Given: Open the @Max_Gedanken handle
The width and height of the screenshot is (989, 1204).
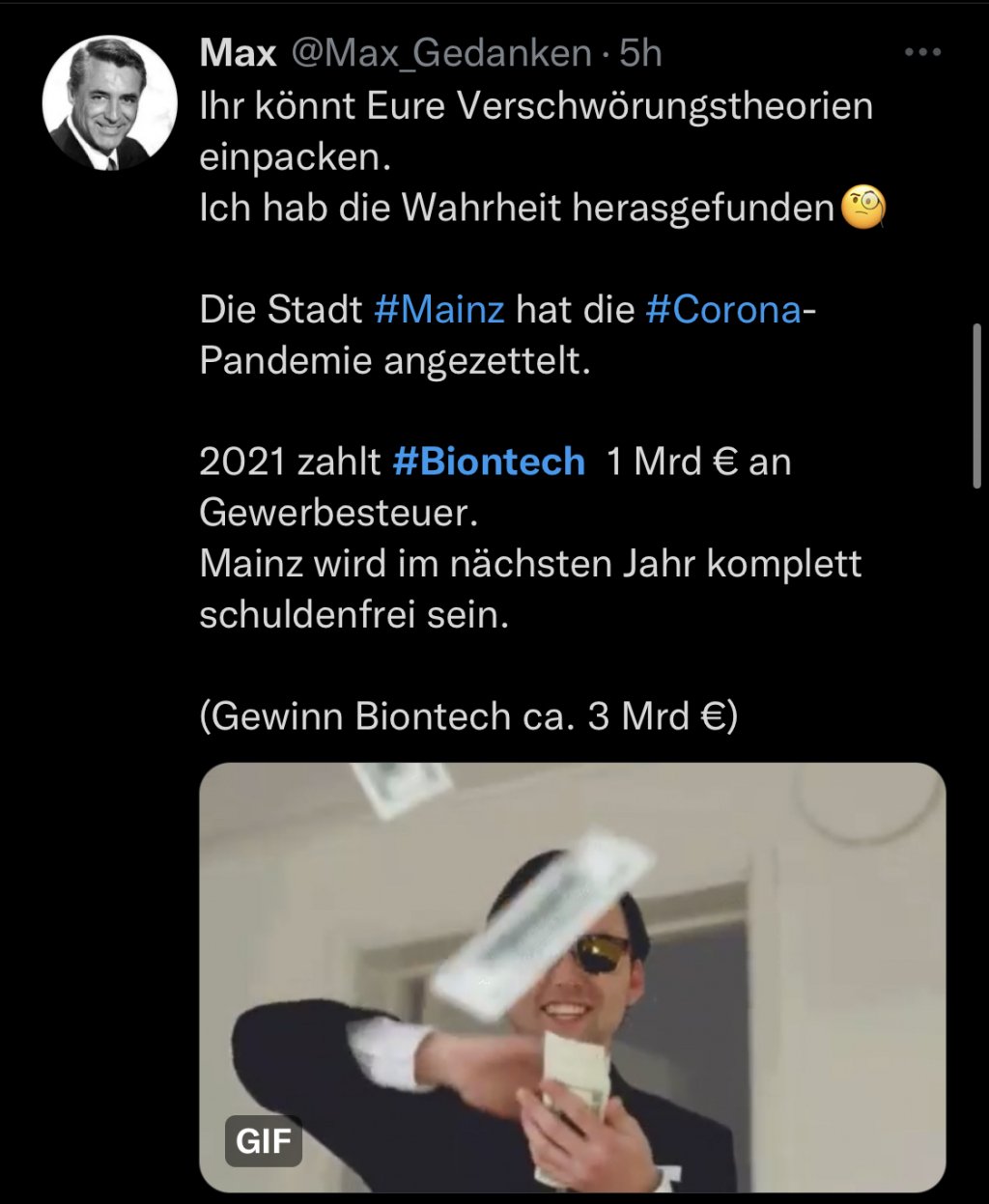Looking at the screenshot, I should coord(441,53).
